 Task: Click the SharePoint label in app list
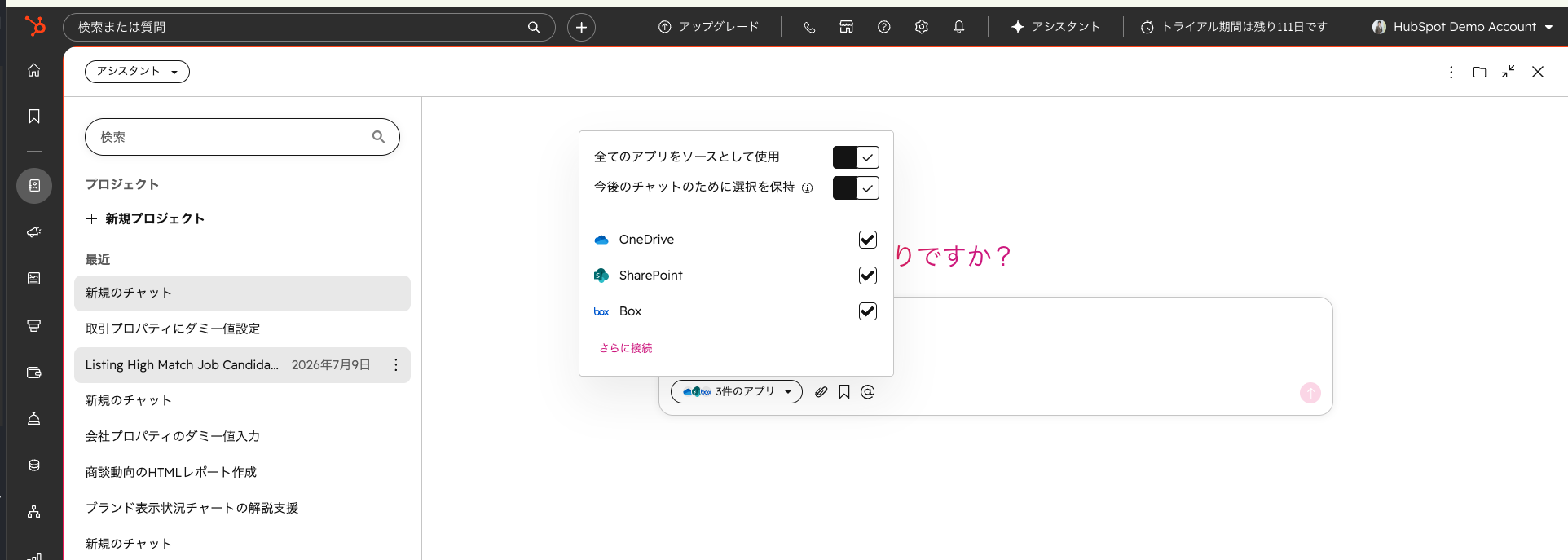pos(650,276)
